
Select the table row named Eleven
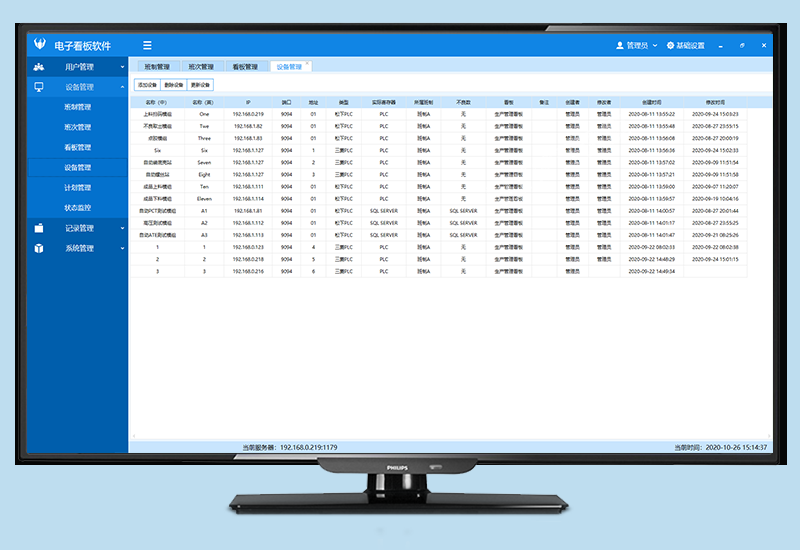click(204, 198)
